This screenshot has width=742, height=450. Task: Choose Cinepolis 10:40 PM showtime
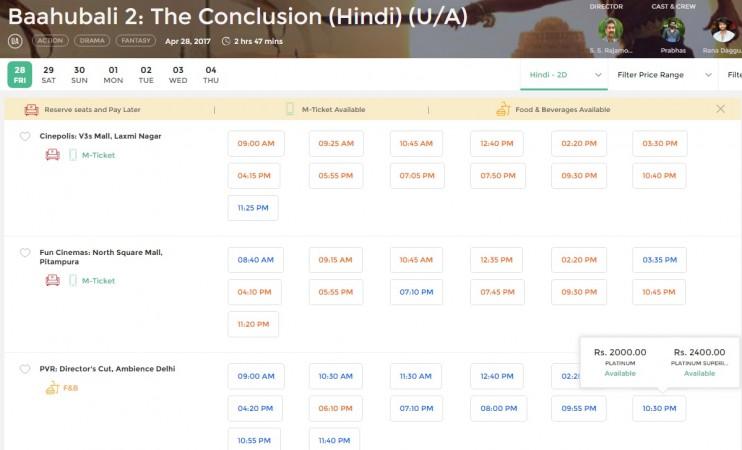[659, 176]
